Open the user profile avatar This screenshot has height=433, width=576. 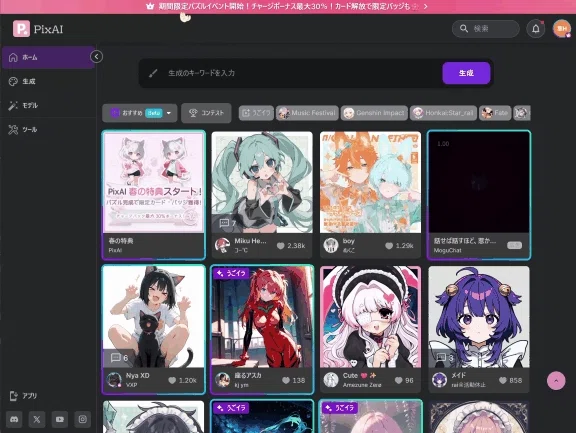[x=562, y=29]
